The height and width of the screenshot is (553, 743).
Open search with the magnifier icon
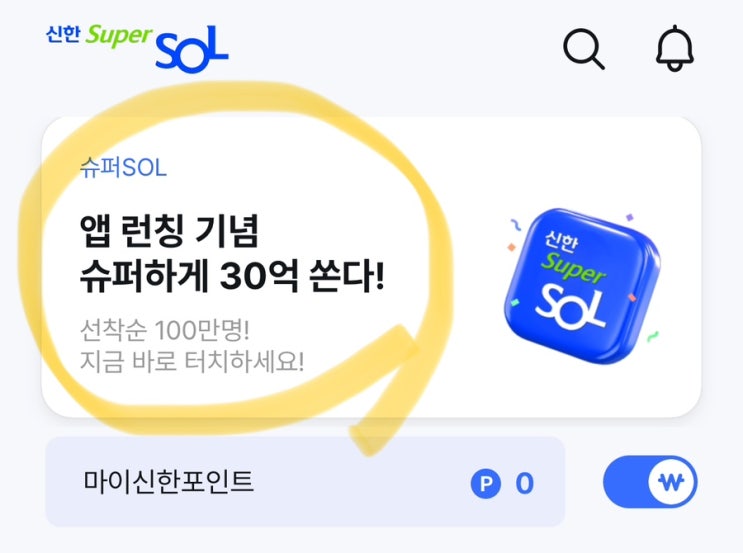(584, 49)
